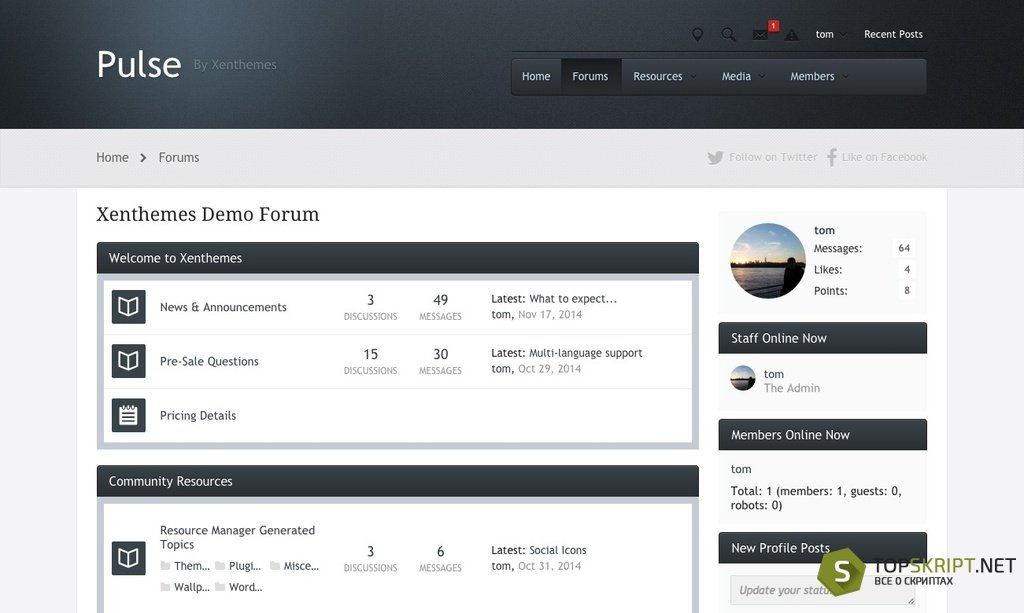This screenshot has height=613, width=1024.
Task: Click Points count 8
Action: [906, 291]
